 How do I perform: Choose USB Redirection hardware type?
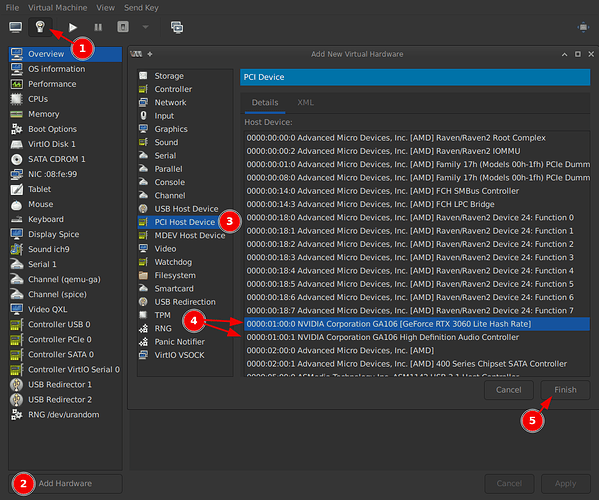[x=185, y=302]
